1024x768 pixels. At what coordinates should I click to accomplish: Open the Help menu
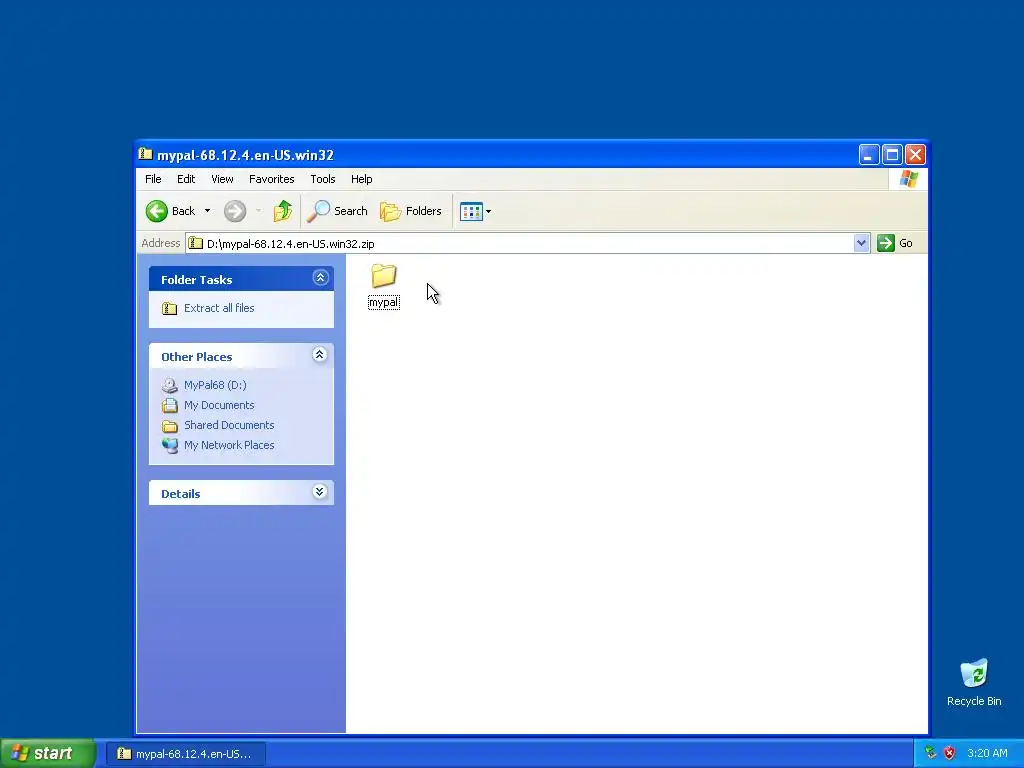(361, 179)
